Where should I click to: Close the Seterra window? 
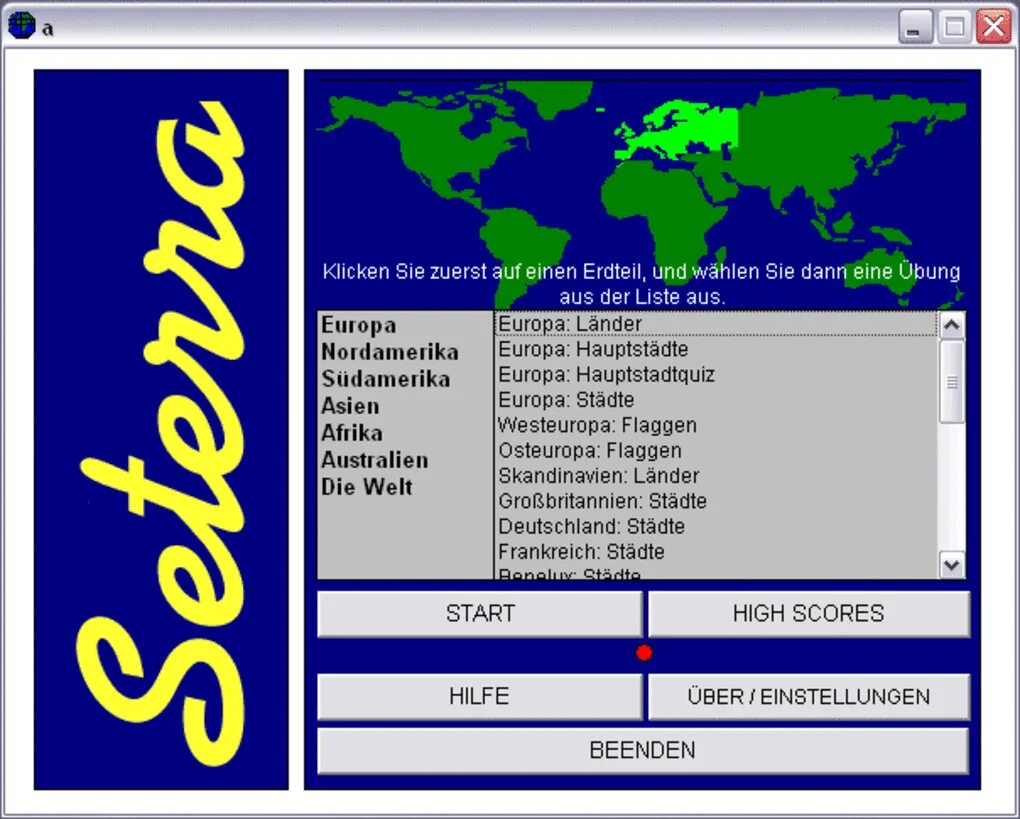tap(993, 27)
